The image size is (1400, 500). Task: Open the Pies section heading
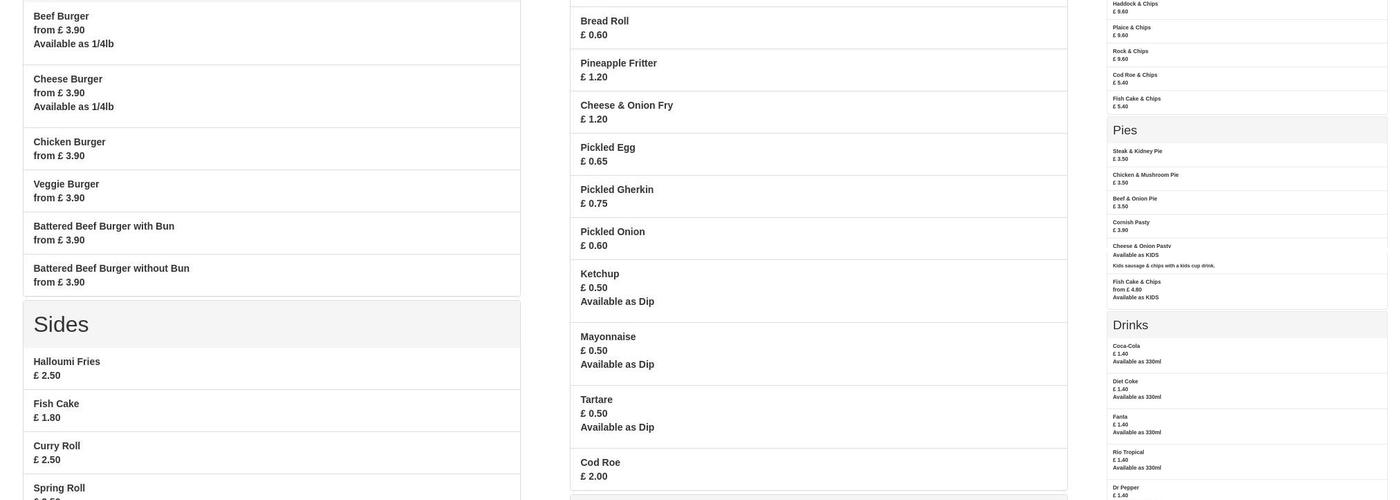pos(1125,130)
